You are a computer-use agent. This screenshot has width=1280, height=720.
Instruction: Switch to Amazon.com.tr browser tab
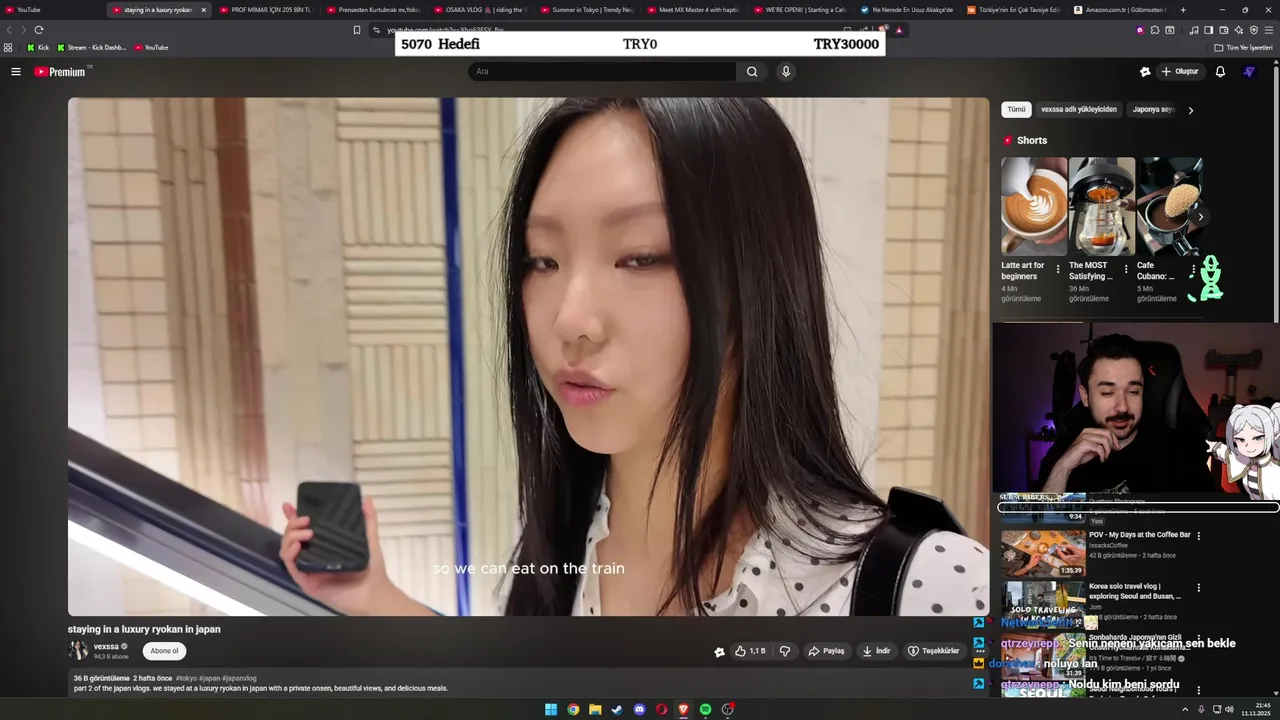1121,10
